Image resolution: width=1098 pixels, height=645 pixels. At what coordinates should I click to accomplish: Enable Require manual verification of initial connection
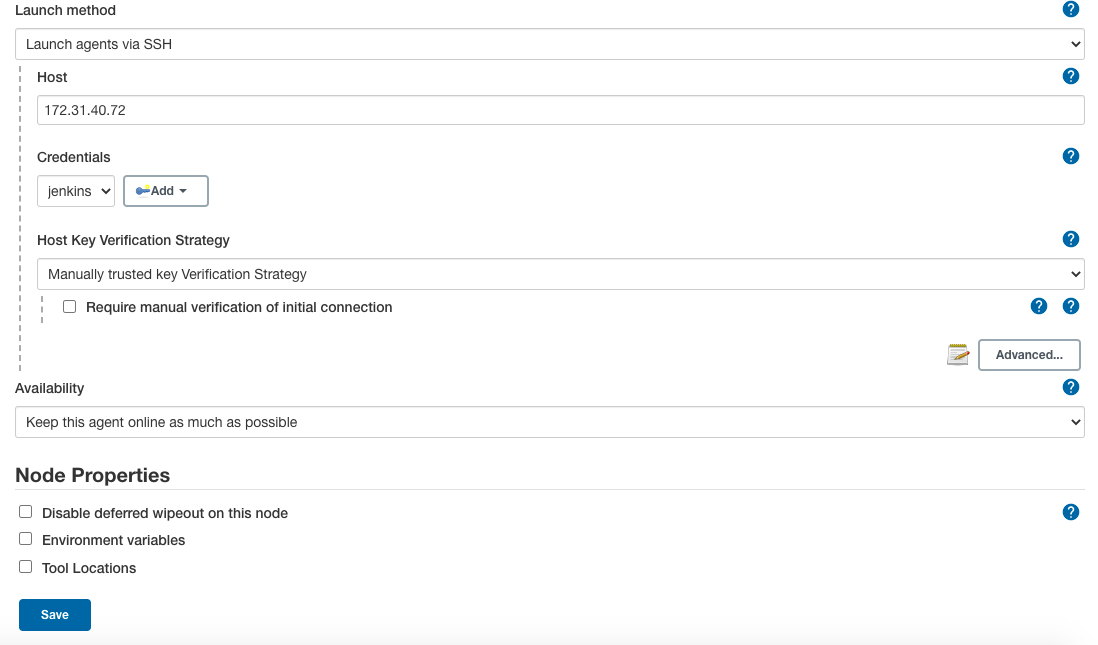click(x=69, y=306)
